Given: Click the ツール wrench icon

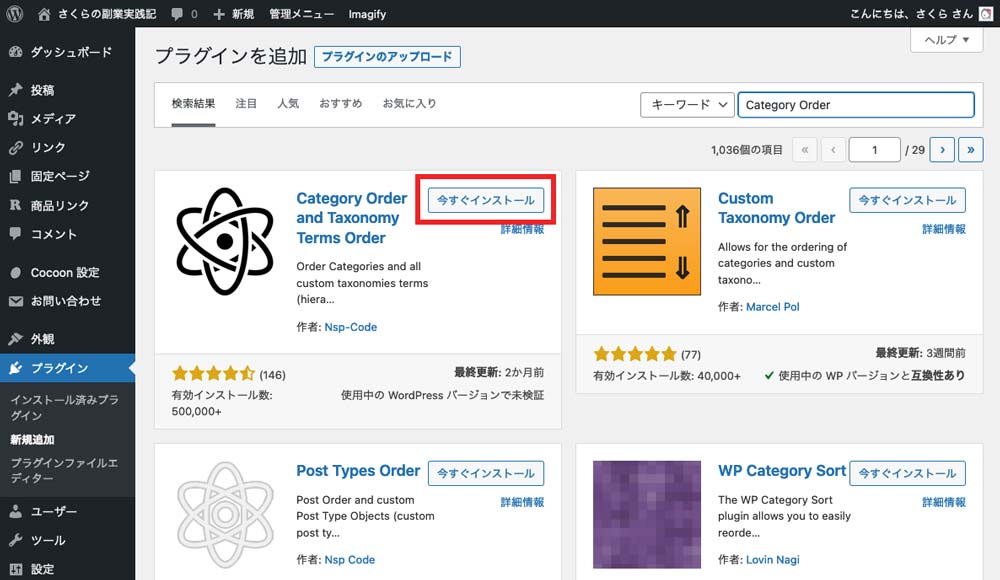Looking at the screenshot, I should coord(16,540).
